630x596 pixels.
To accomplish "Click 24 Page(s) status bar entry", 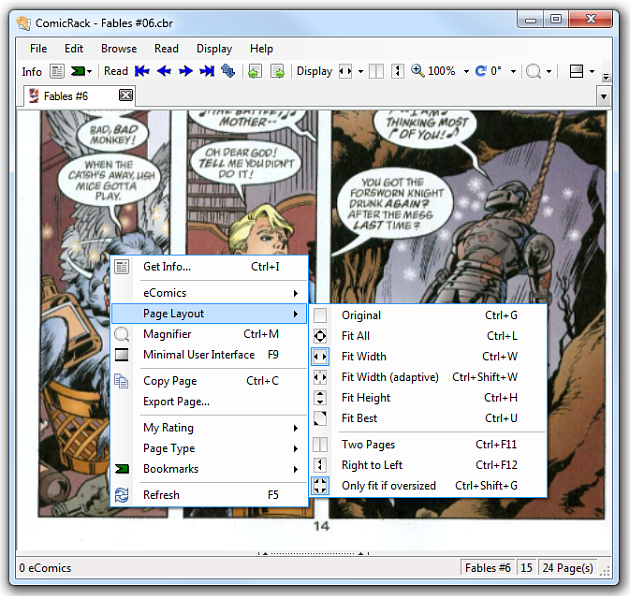I will point(567,568).
